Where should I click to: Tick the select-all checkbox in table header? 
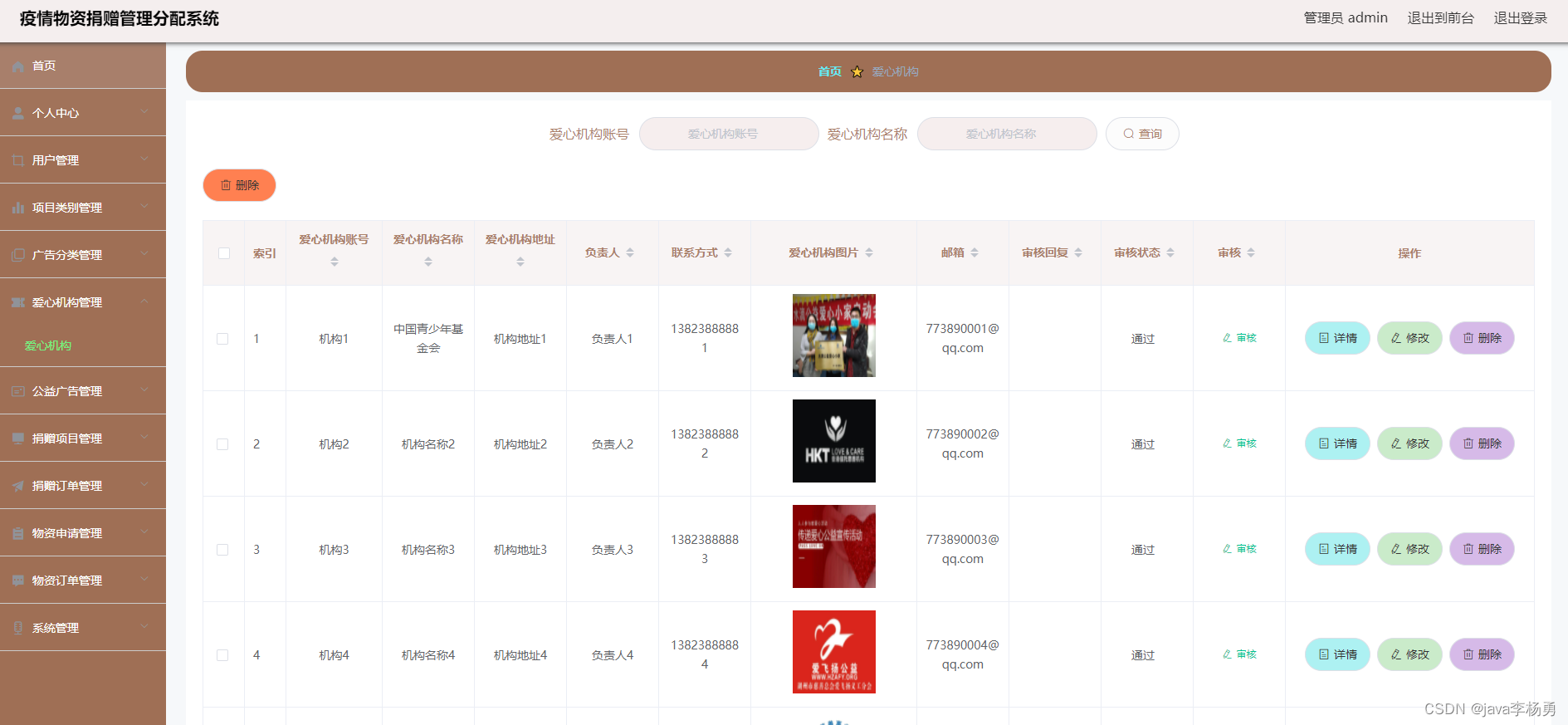(224, 253)
